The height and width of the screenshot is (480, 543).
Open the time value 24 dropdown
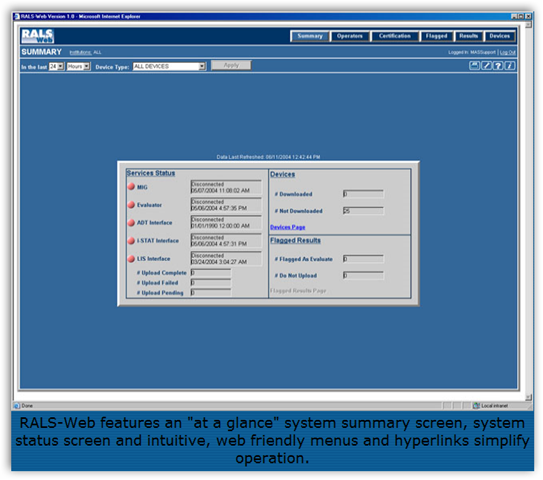pyautogui.click(x=56, y=66)
